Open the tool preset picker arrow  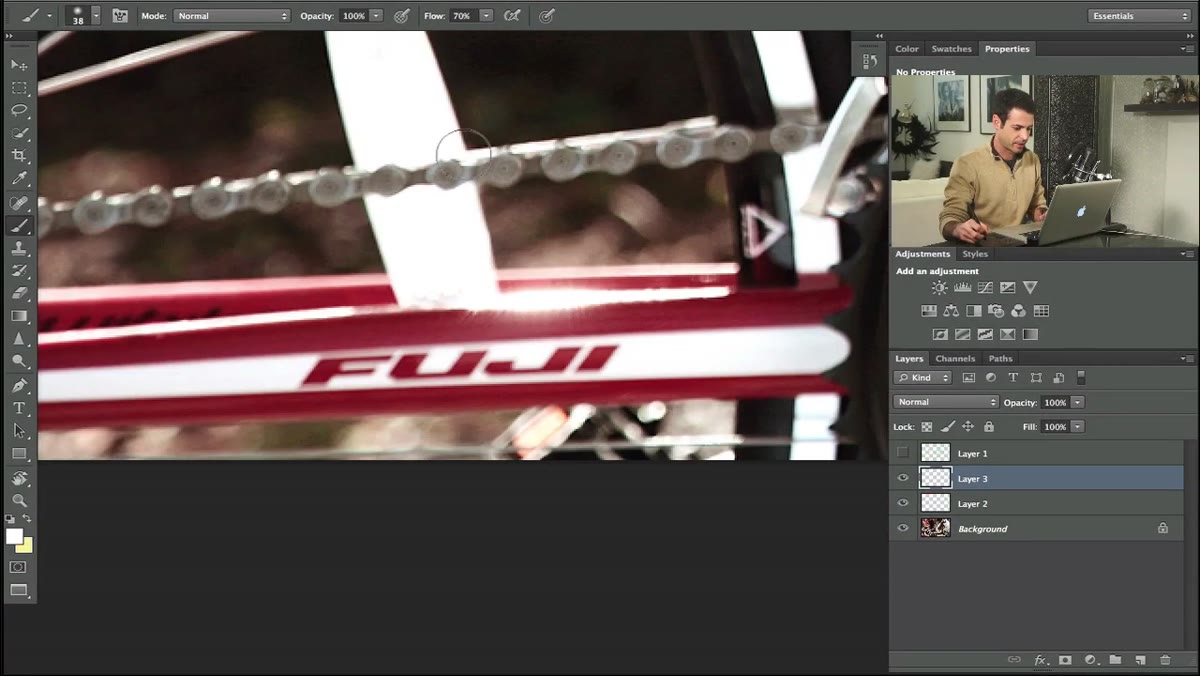click(49, 16)
